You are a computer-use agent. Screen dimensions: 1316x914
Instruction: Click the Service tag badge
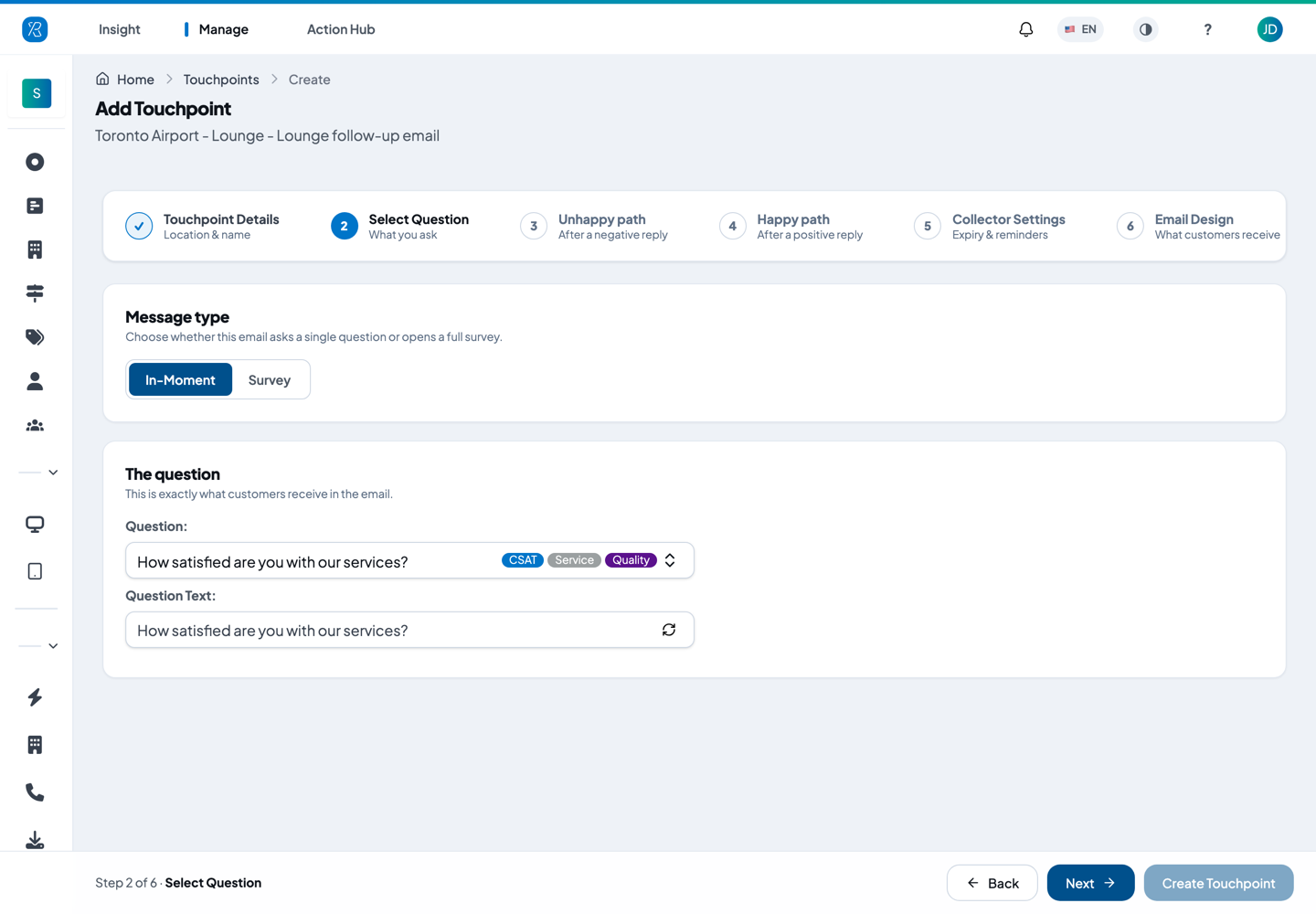[574, 560]
